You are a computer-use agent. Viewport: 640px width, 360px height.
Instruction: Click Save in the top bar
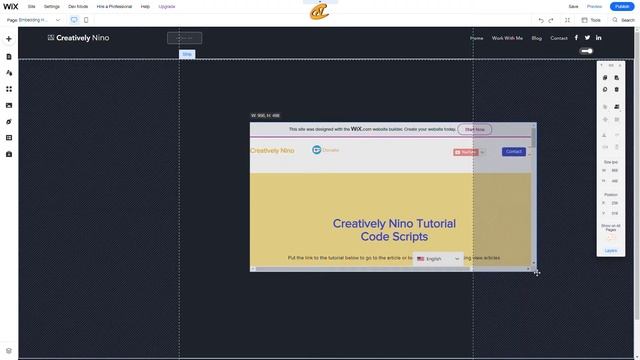[573, 7]
